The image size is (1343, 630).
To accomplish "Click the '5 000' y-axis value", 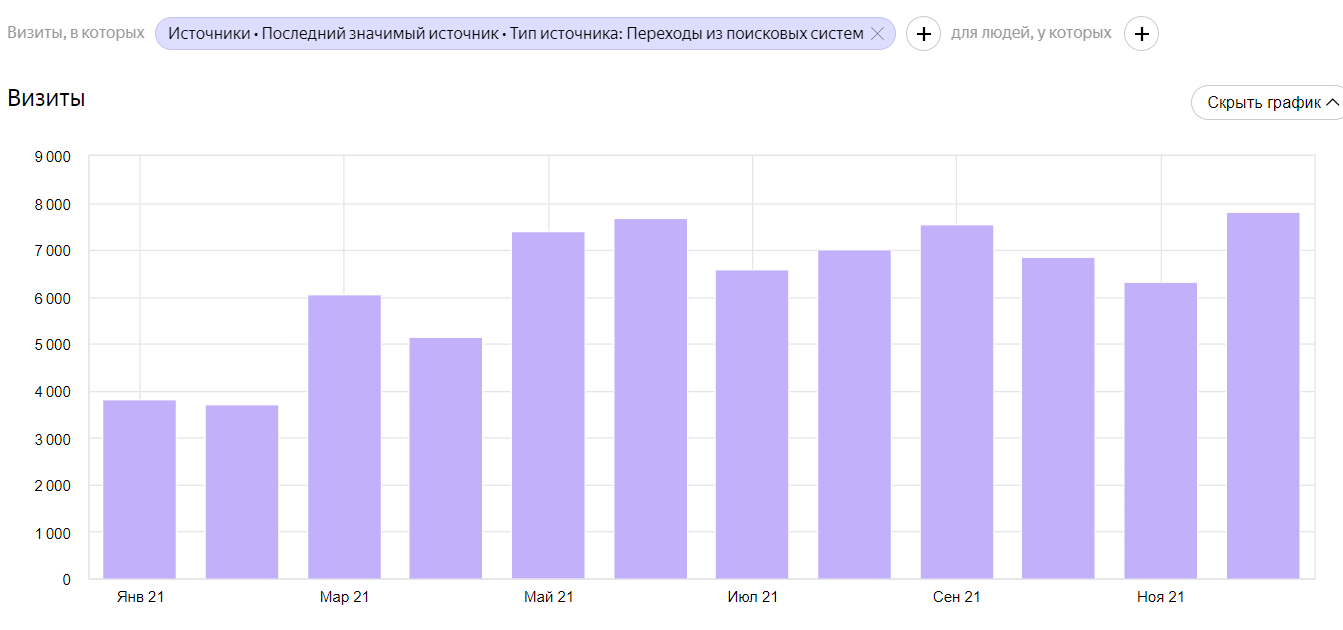I will pos(52,345).
